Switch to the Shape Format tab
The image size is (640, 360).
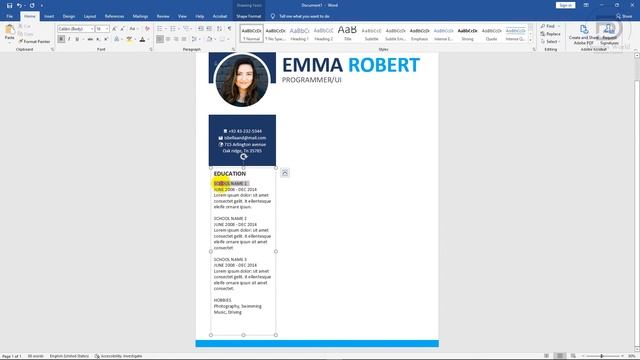[x=249, y=16]
